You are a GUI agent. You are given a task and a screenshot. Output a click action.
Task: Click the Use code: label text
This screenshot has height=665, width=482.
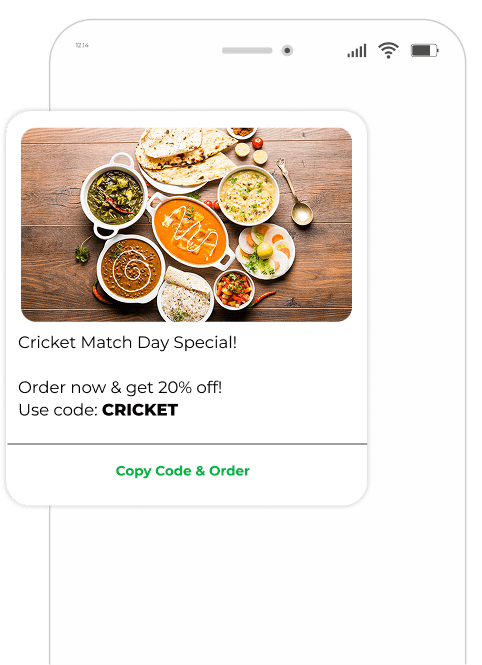pos(58,410)
